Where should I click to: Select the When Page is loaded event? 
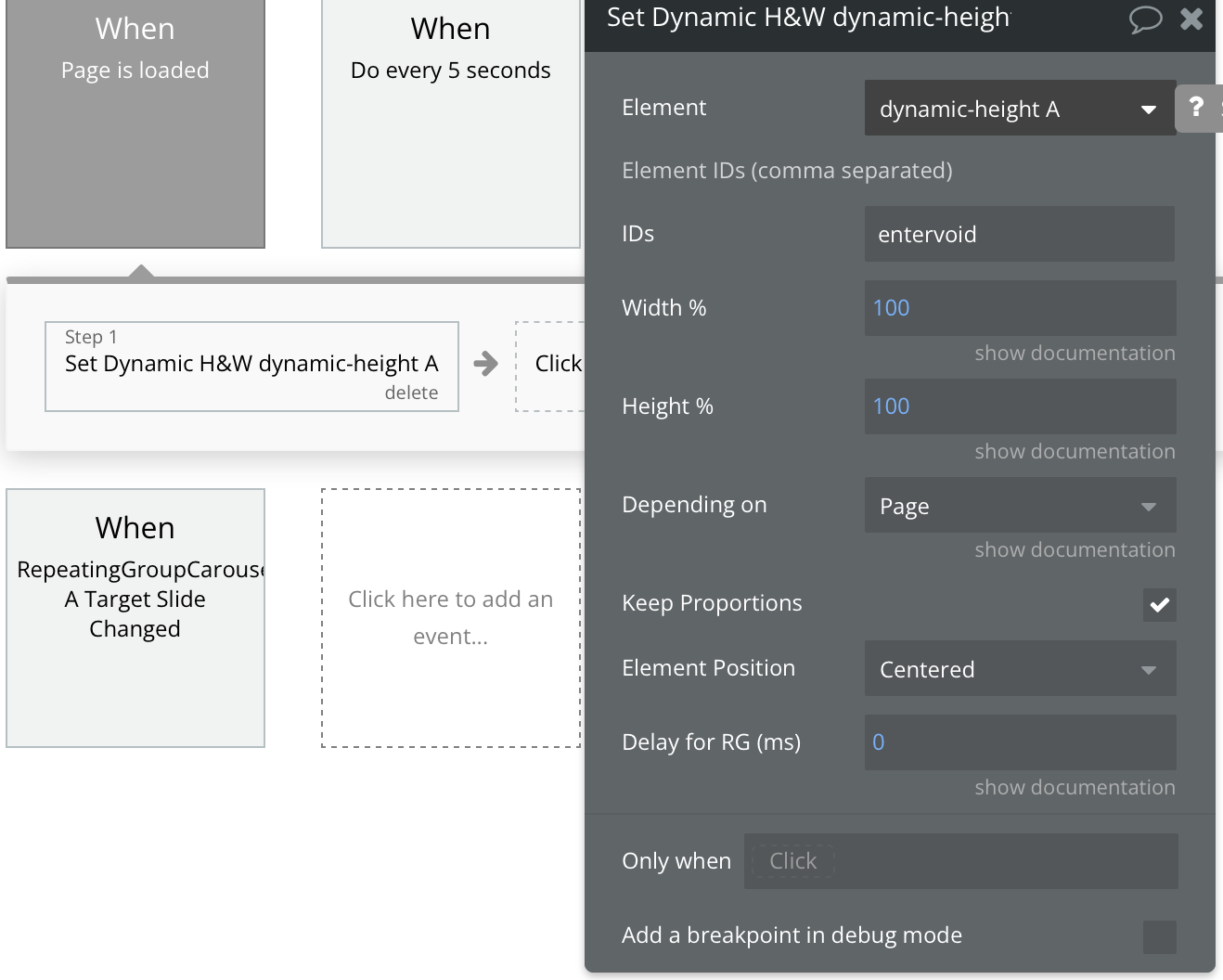(135, 123)
